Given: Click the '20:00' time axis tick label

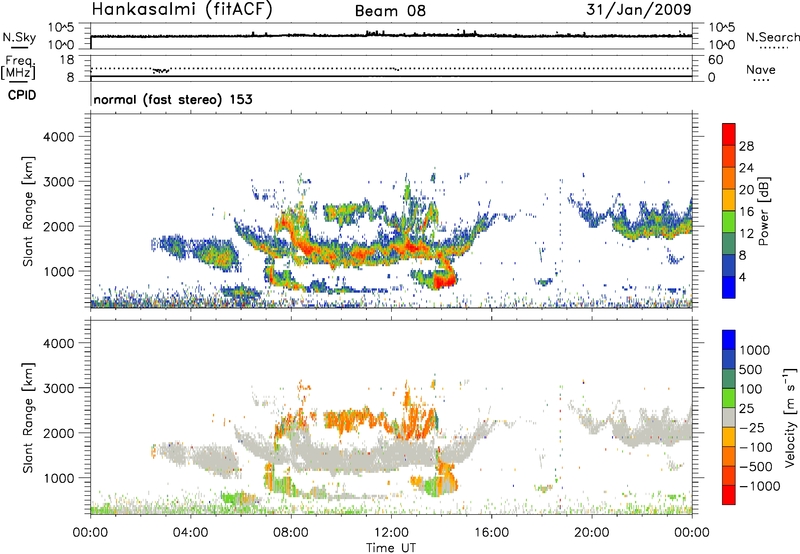Looking at the screenshot, I should [592, 533].
